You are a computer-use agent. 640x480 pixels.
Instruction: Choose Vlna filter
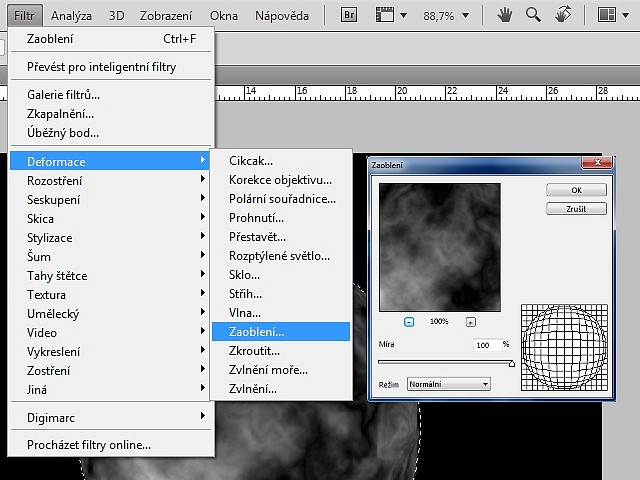pos(281,313)
